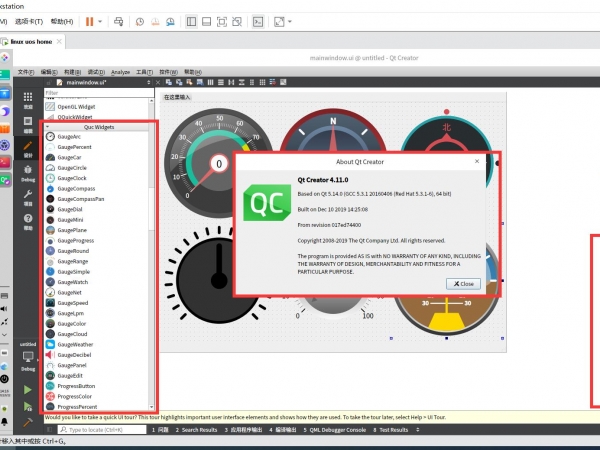The width and height of the screenshot is (600, 450).
Task: Click the Start Debugging run icon
Action: [x=27, y=406]
